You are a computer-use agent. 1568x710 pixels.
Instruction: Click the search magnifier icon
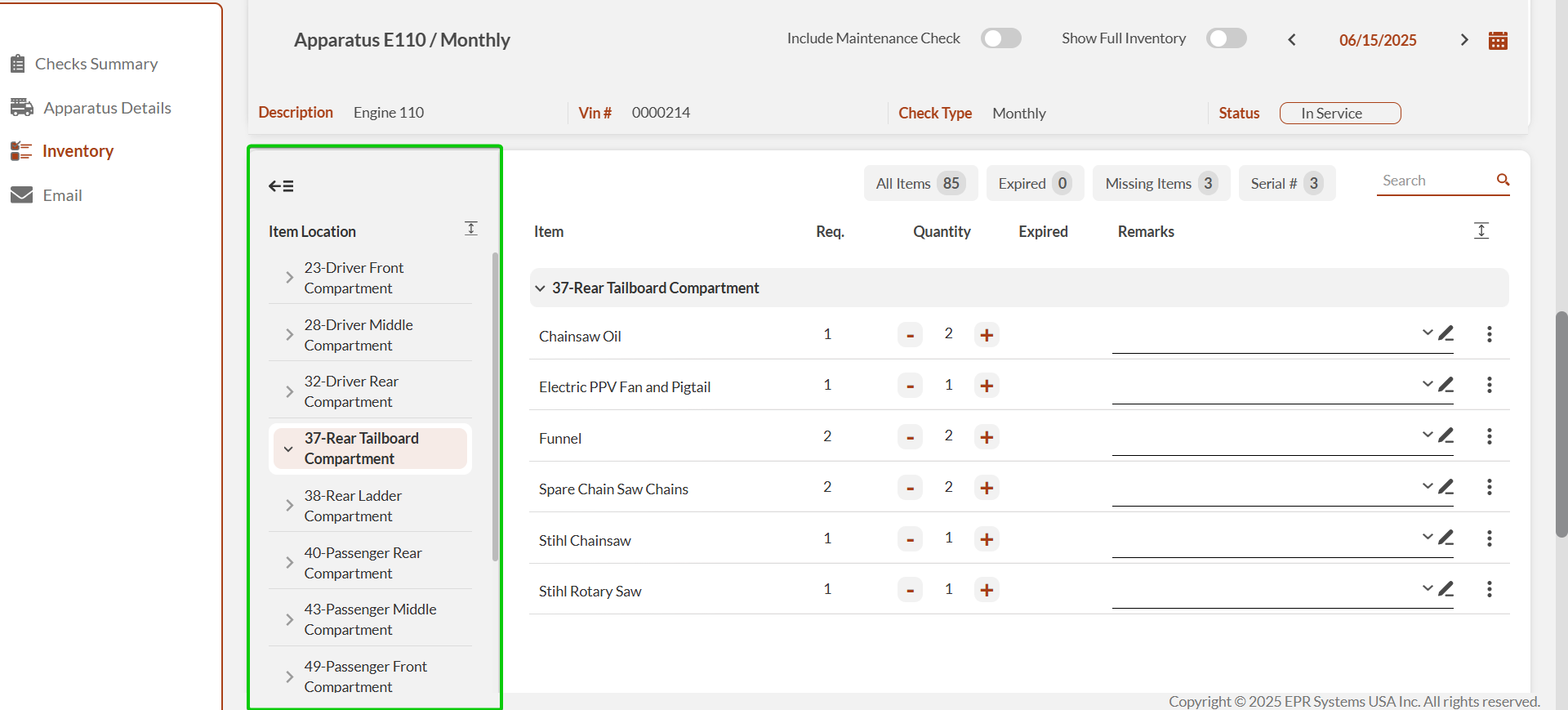click(1502, 180)
